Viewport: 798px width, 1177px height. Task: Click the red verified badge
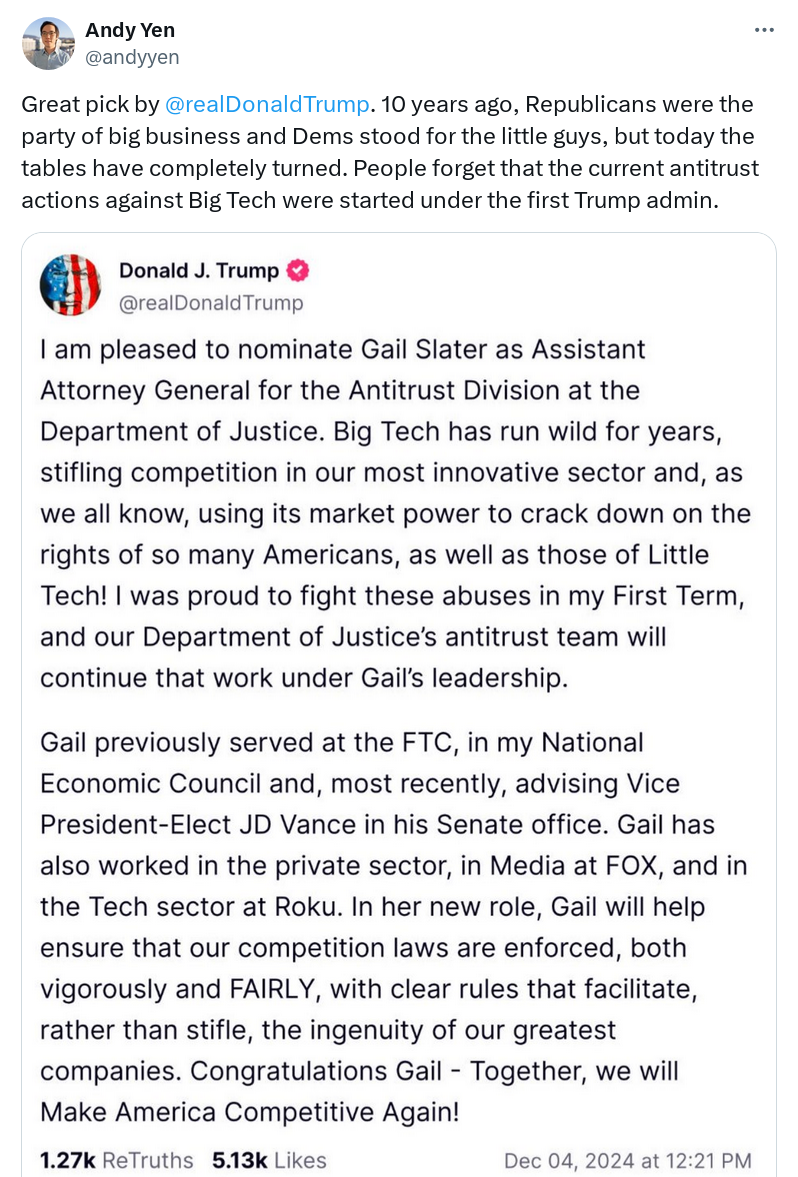tap(297, 270)
